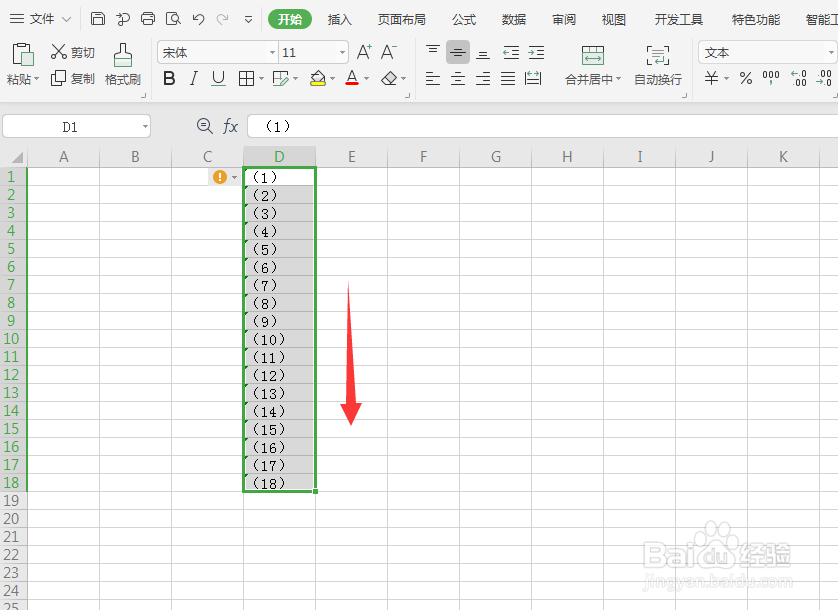The width and height of the screenshot is (838, 610).
Task: Click the formula bar input field
Action: coord(542,126)
